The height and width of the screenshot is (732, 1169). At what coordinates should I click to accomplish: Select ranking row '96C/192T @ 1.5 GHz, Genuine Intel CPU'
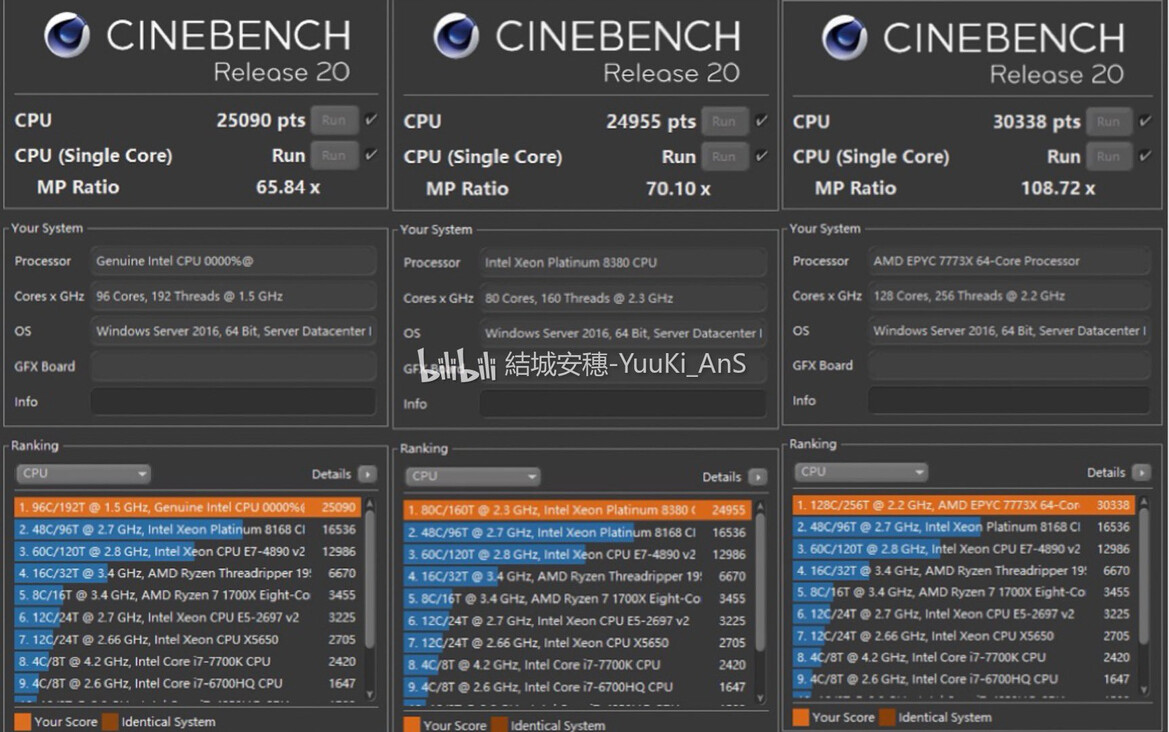coord(188,508)
